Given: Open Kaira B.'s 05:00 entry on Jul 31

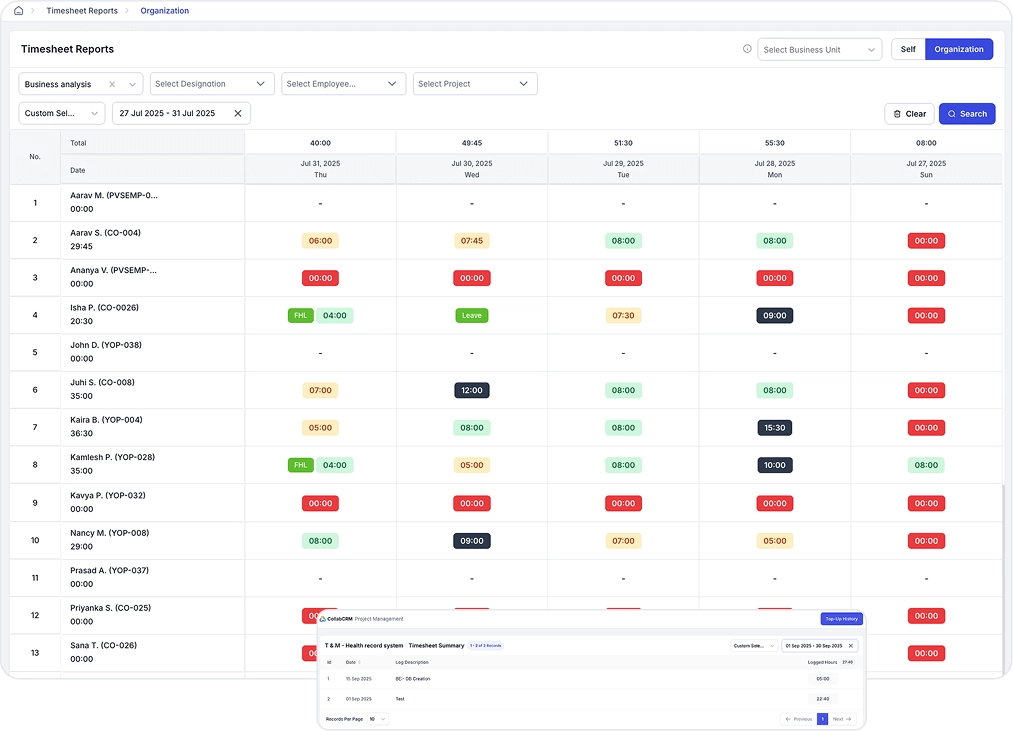Looking at the screenshot, I should tap(320, 428).
